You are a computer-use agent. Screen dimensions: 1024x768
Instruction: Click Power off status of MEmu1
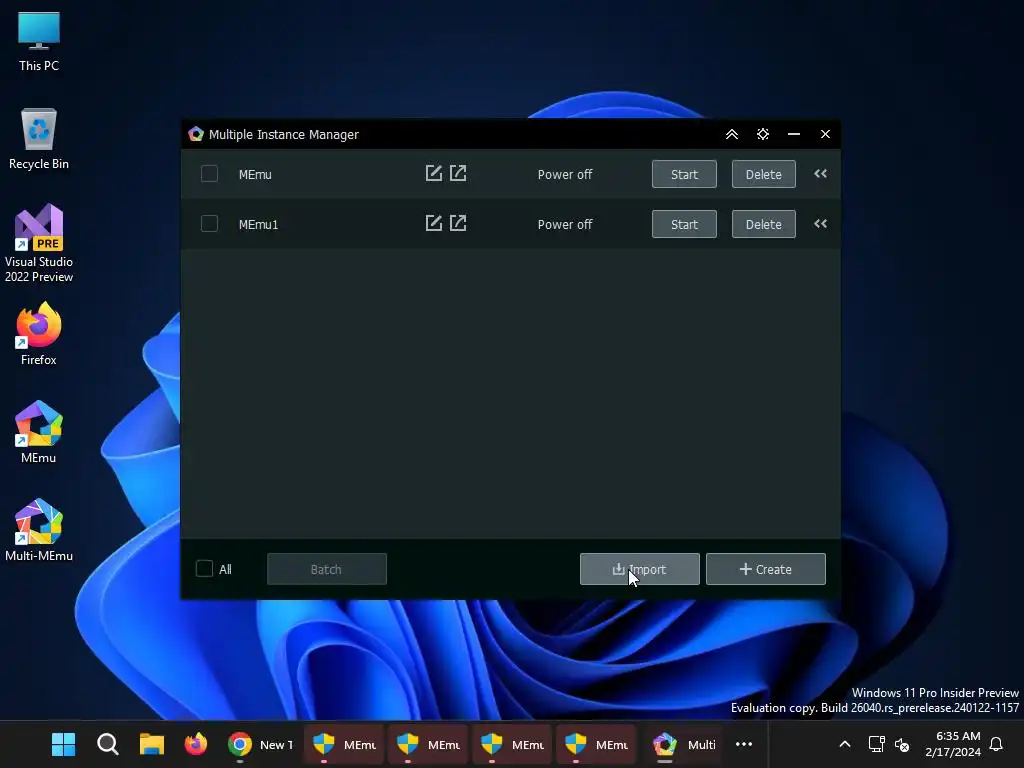click(565, 225)
